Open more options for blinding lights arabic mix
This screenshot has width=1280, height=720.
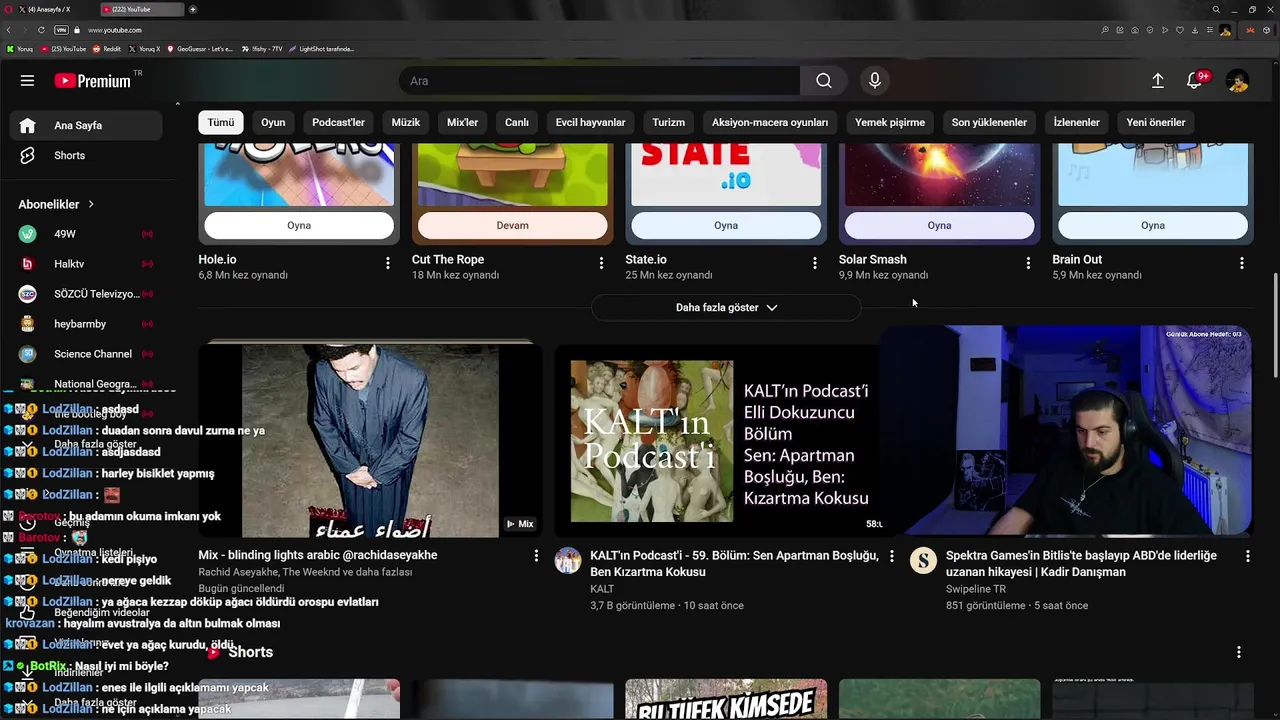tap(535, 556)
